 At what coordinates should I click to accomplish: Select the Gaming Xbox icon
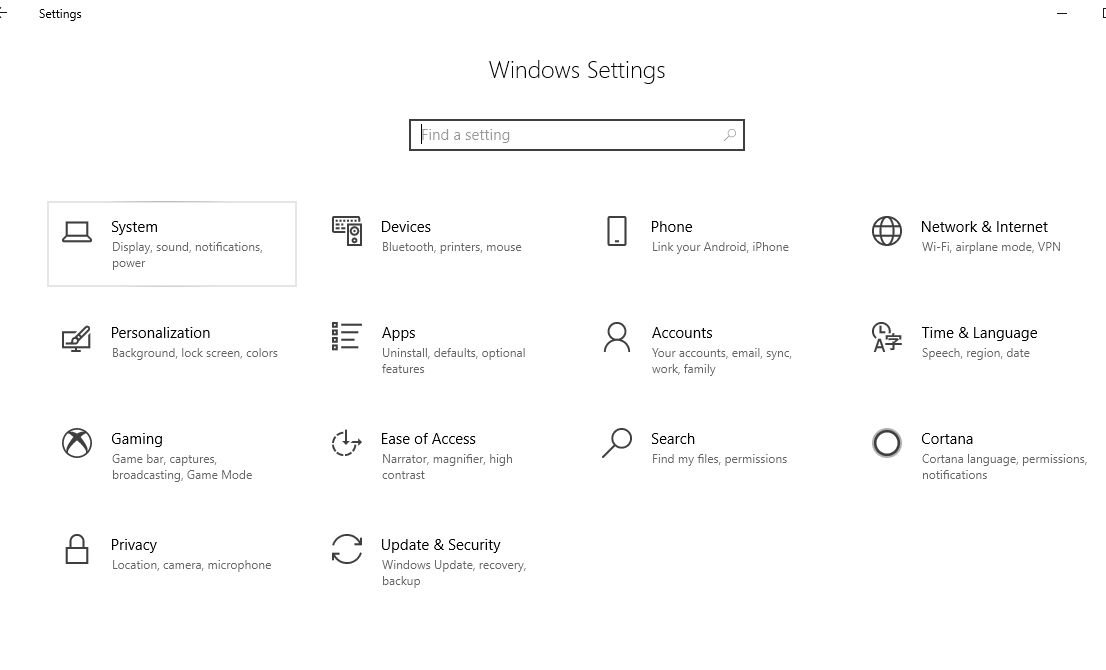click(x=77, y=442)
